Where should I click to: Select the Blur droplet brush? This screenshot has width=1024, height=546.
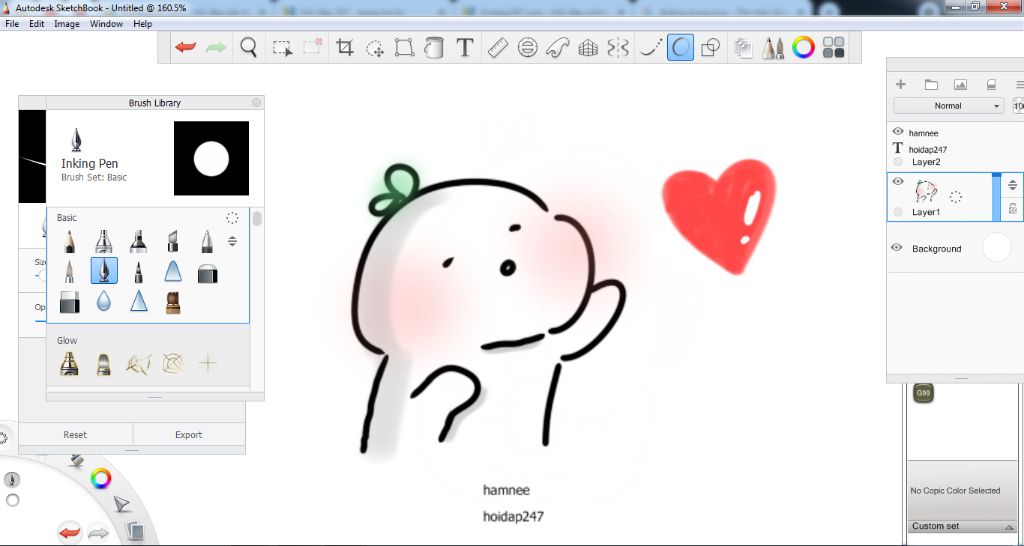pyautogui.click(x=104, y=302)
